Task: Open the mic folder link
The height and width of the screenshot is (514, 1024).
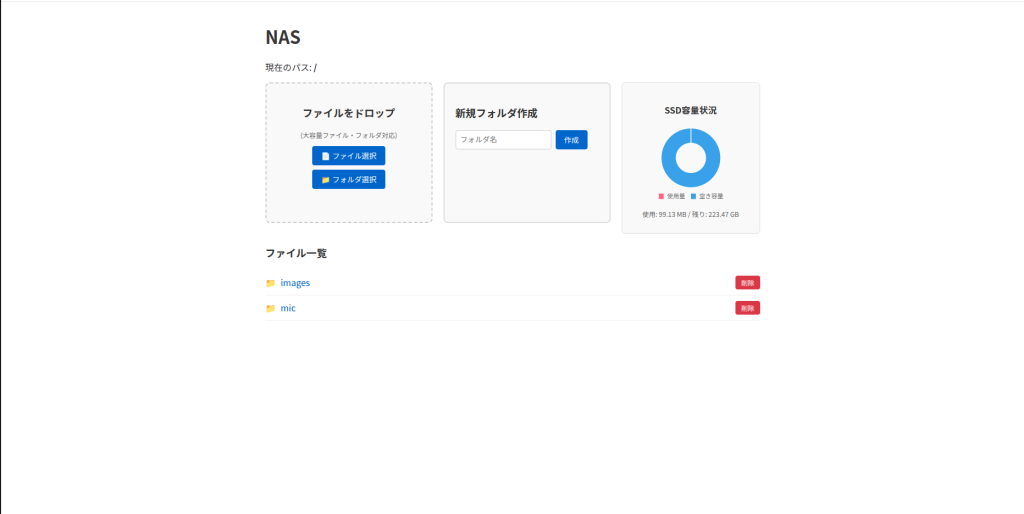Action: coord(288,308)
